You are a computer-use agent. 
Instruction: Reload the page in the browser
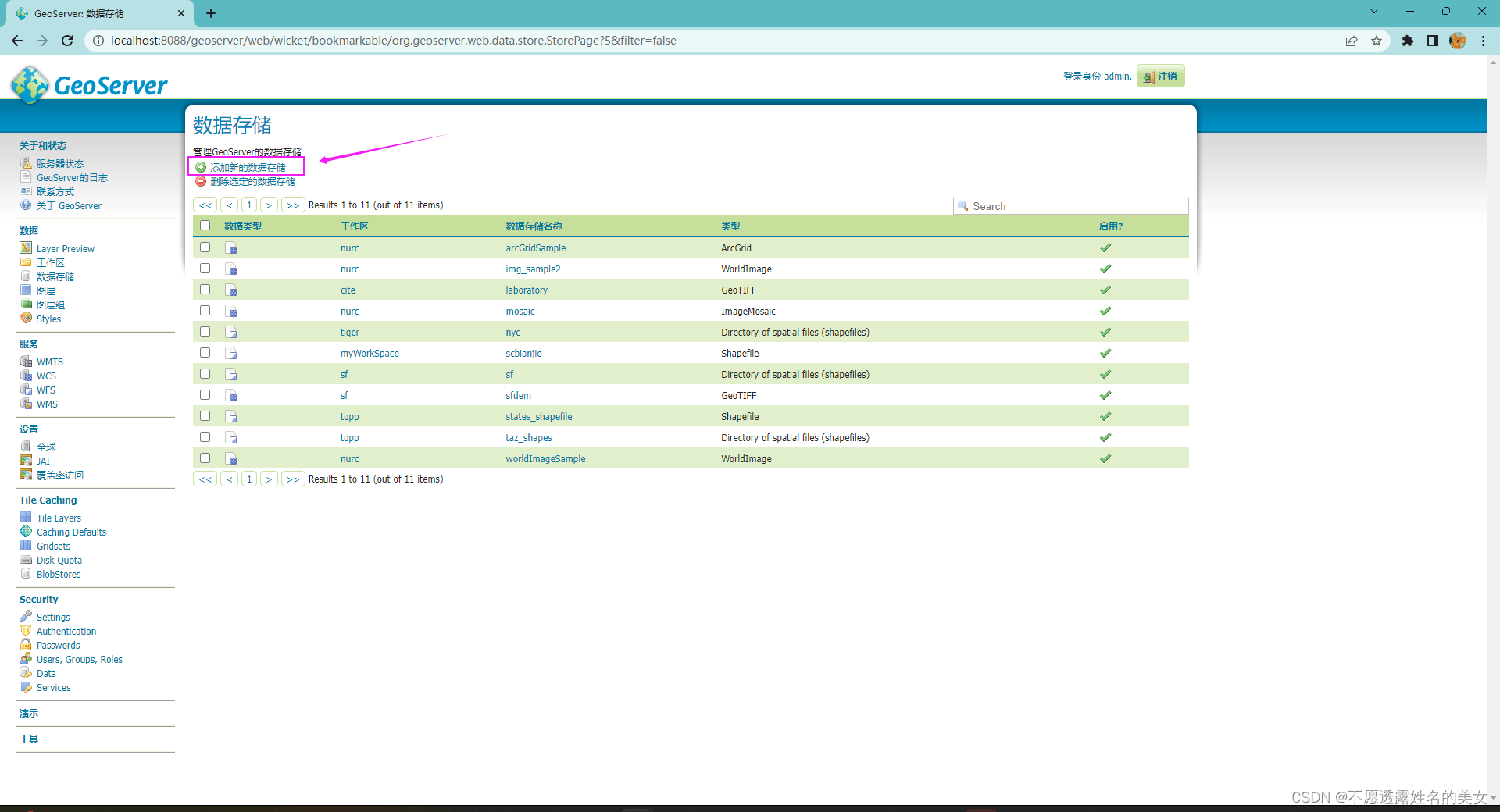pos(67,41)
